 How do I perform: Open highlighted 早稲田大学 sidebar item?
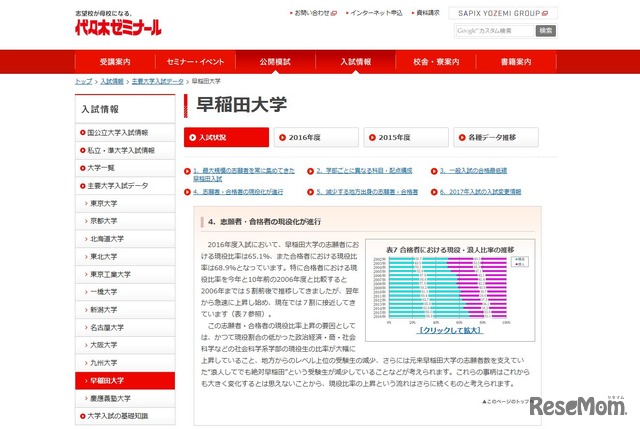click(x=125, y=380)
